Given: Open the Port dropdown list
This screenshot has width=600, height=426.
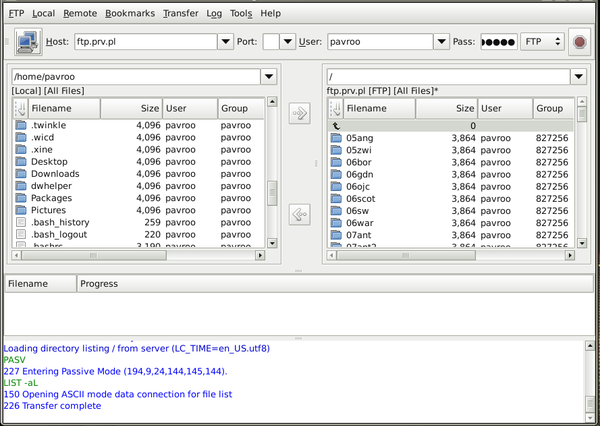Looking at the screenshot, I should [287, 42].
